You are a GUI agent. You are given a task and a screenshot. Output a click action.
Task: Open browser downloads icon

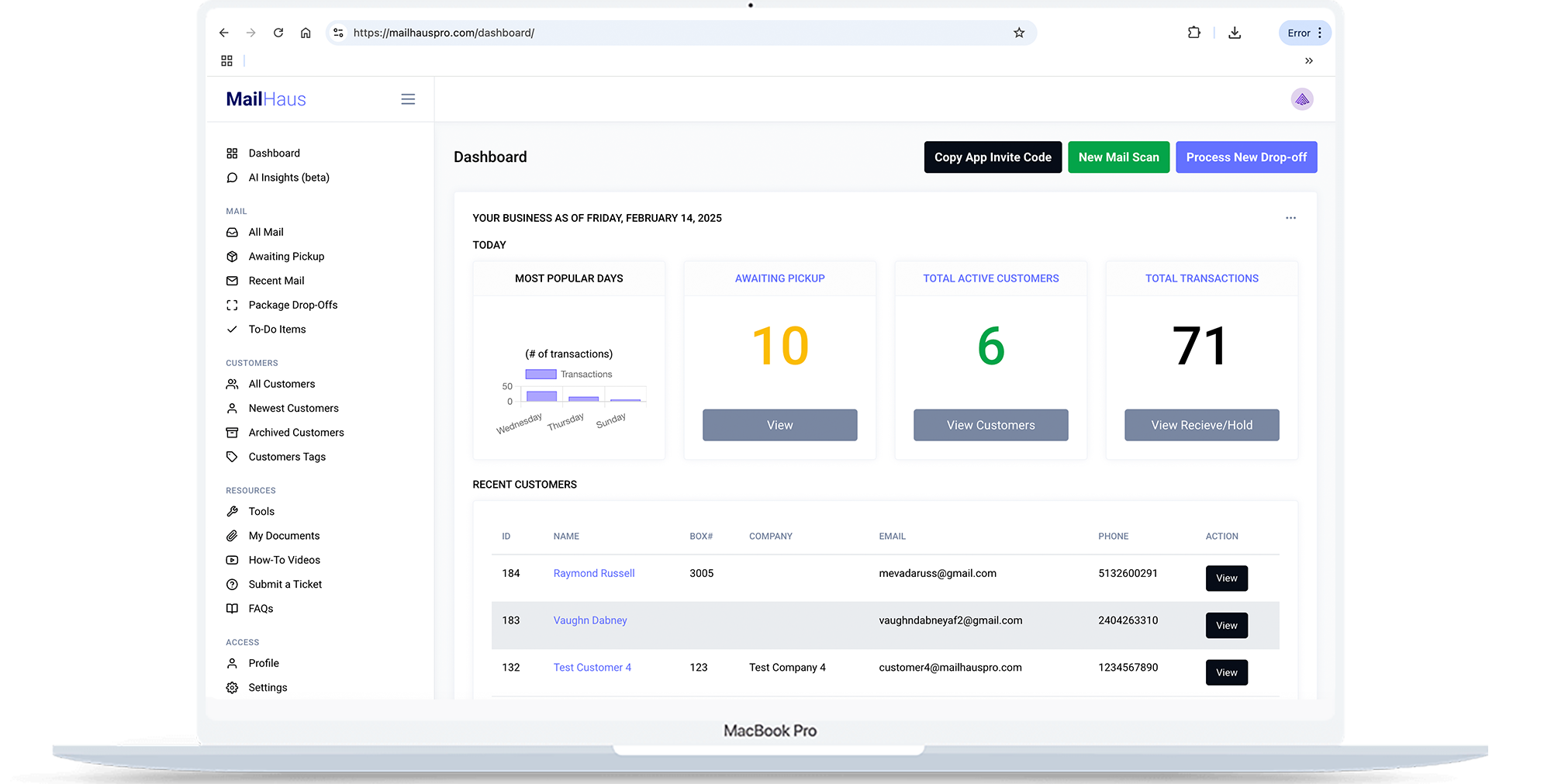point(1235,33)
